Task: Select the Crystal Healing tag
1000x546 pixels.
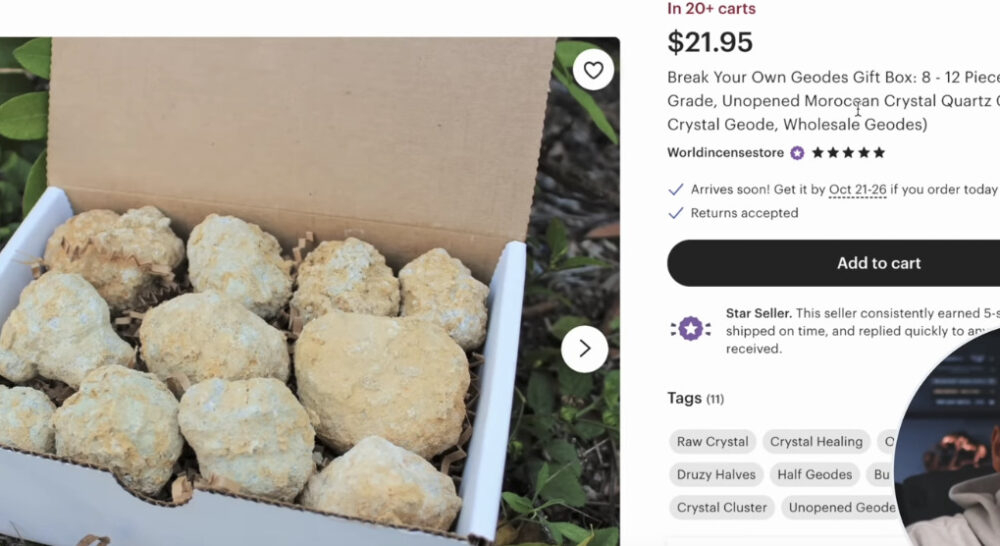Action: pyautogui.click(x=816, y=442)
